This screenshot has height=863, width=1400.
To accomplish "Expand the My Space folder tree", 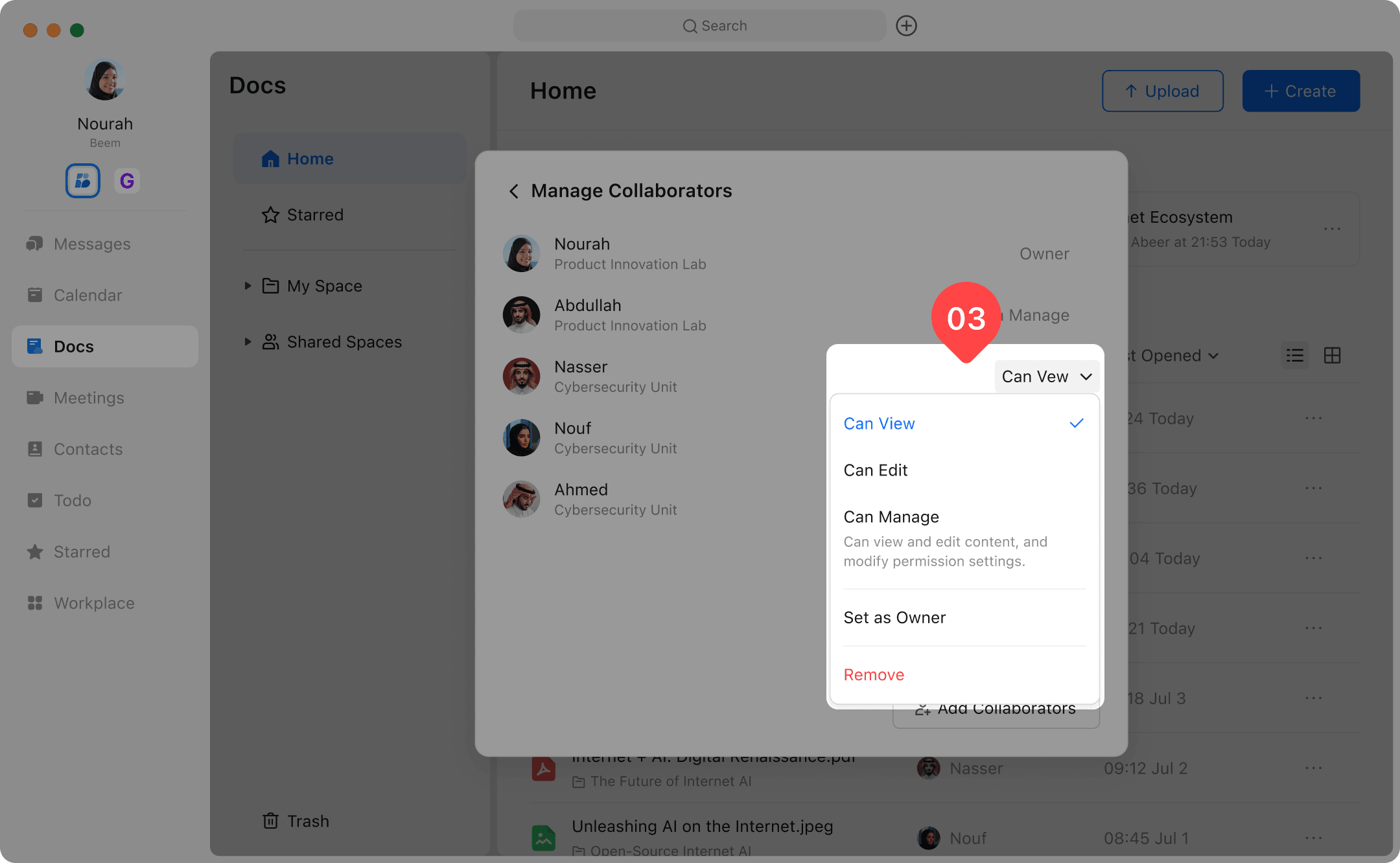I will pos(248,286).
